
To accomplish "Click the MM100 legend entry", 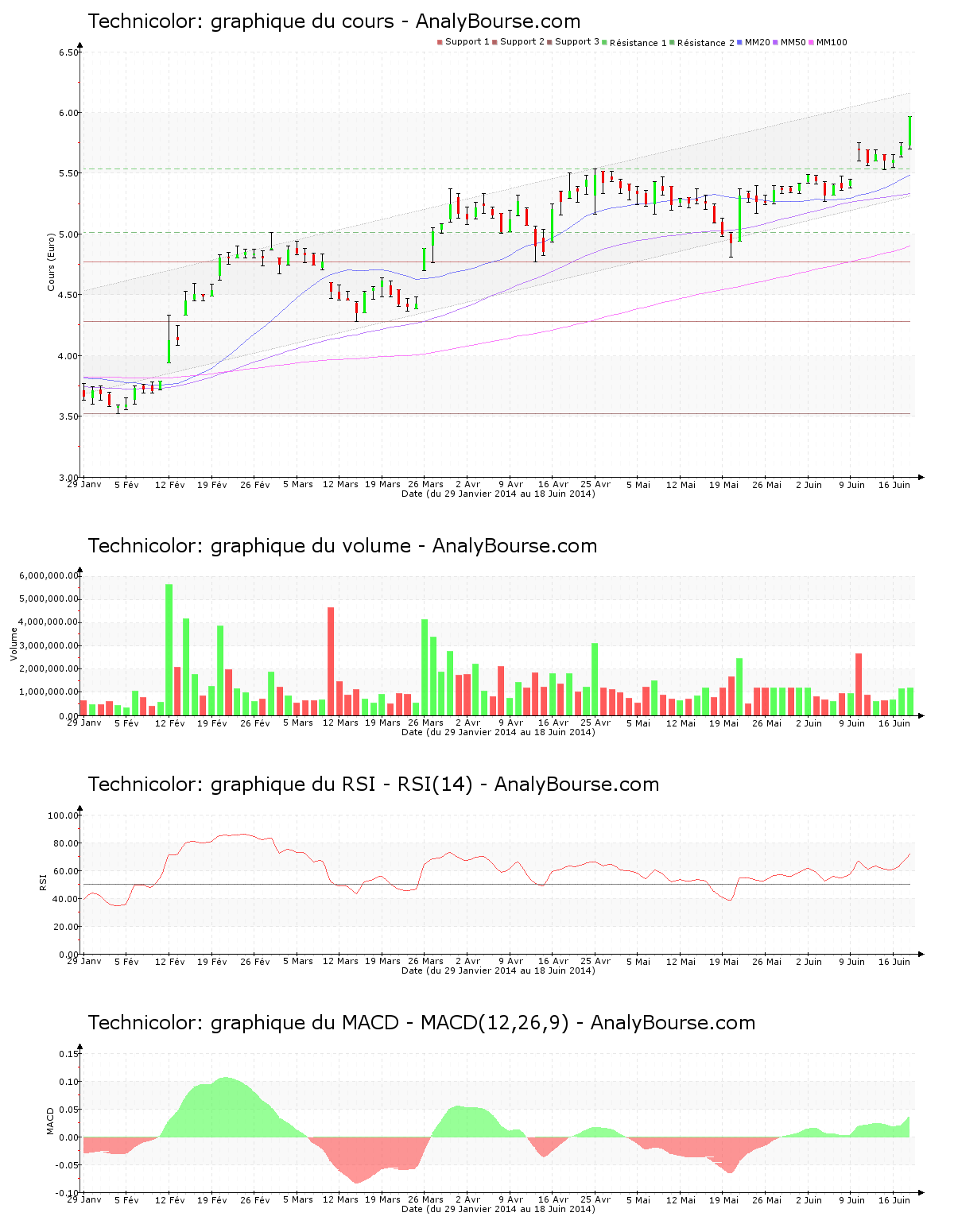I will point(828,42).
